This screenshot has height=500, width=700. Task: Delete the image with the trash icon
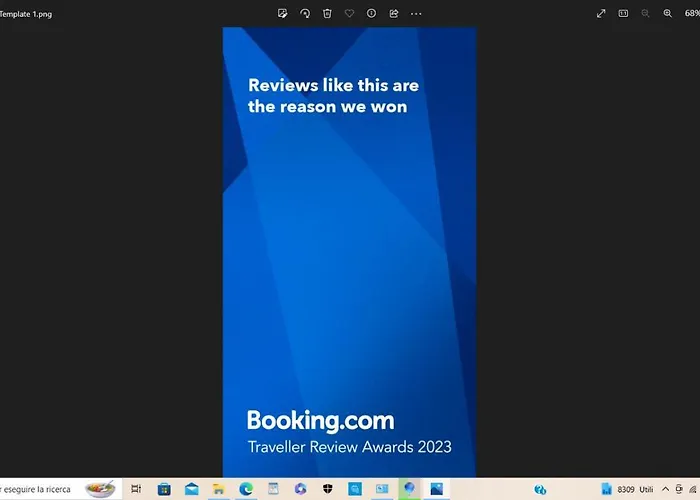point(327,13)
